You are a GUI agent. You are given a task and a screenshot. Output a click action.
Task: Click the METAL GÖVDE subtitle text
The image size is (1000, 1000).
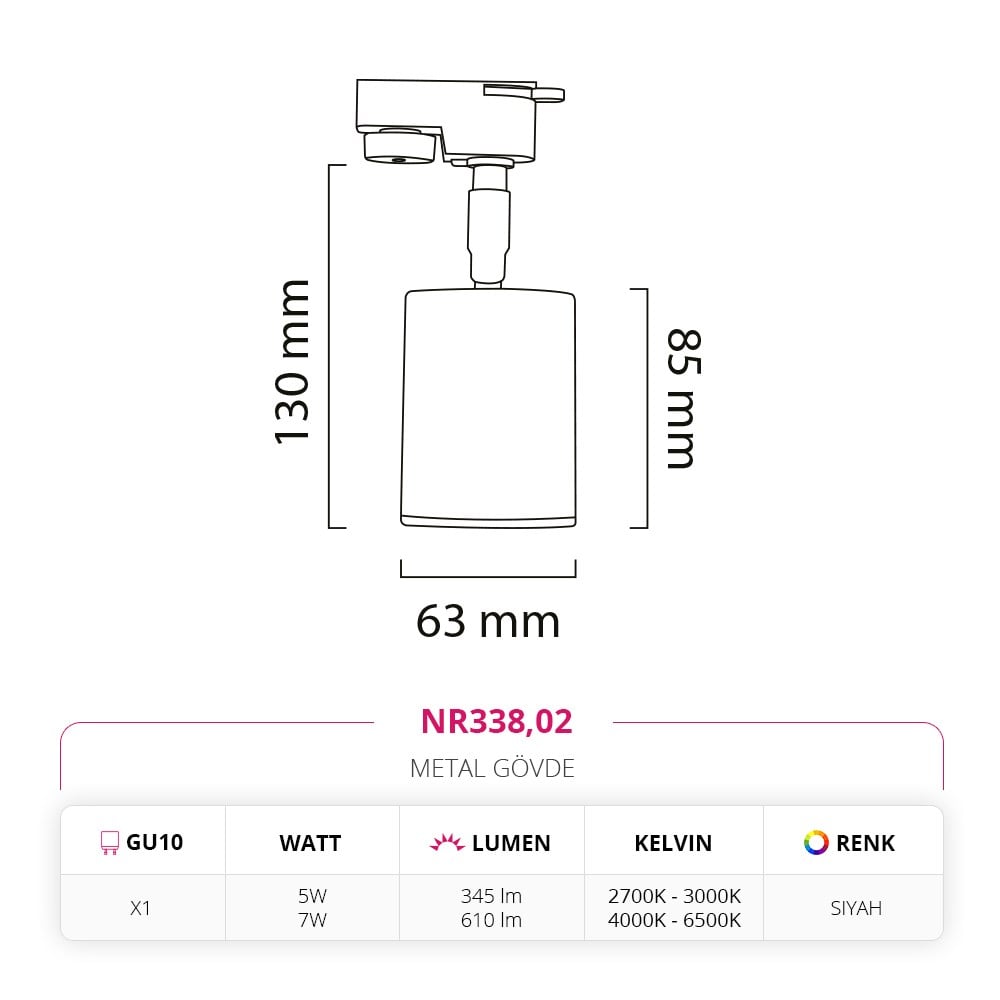(x=492, y=768)
